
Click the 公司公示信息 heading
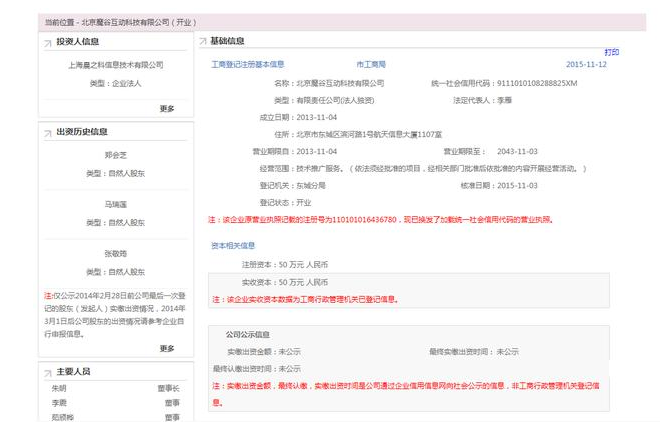pyautogui.click(x=248, y=335)
